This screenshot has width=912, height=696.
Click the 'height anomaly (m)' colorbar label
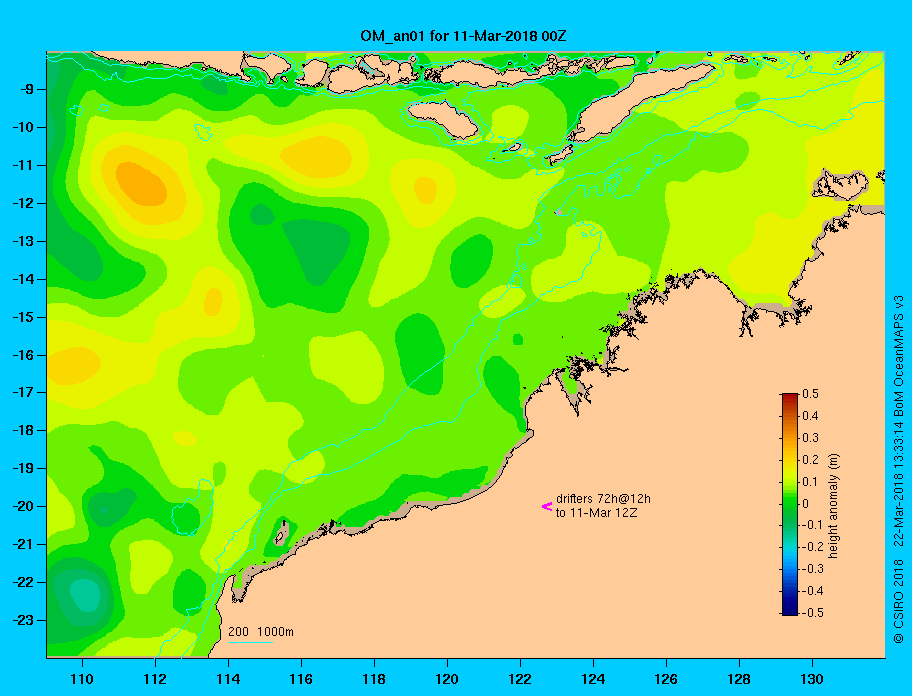(834, 505)
